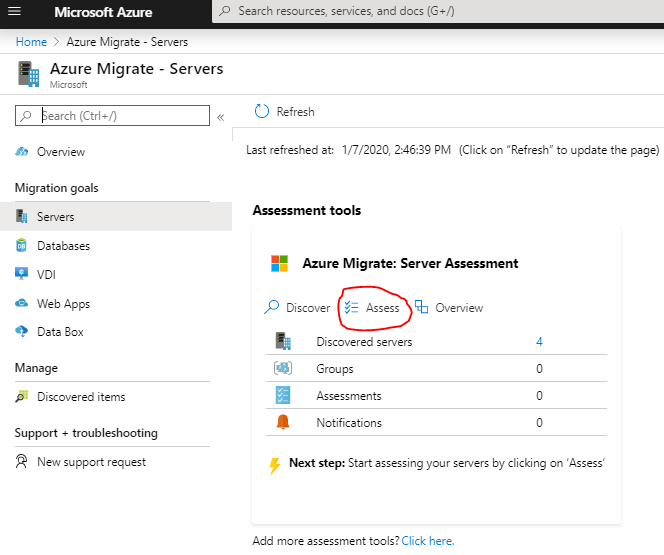Click the Discovered items icon

pos(22,396)
